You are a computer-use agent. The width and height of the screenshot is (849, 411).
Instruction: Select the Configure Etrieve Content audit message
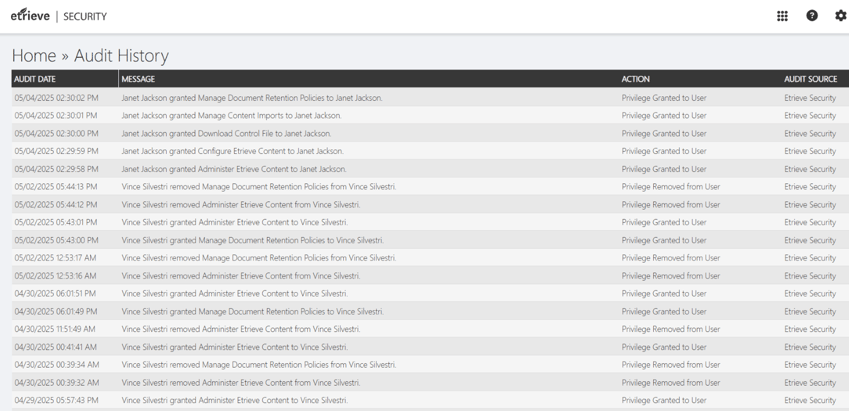(232, 152)
